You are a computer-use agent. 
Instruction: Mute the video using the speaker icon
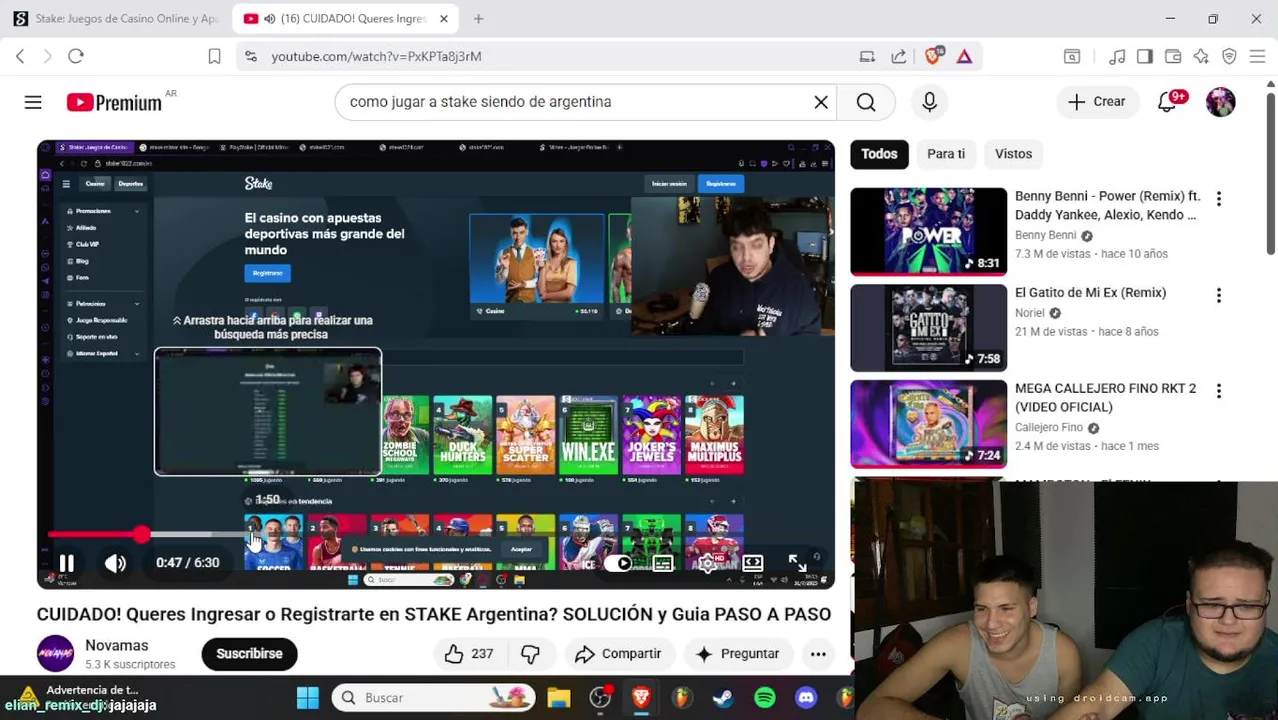(x=115, y=563)
